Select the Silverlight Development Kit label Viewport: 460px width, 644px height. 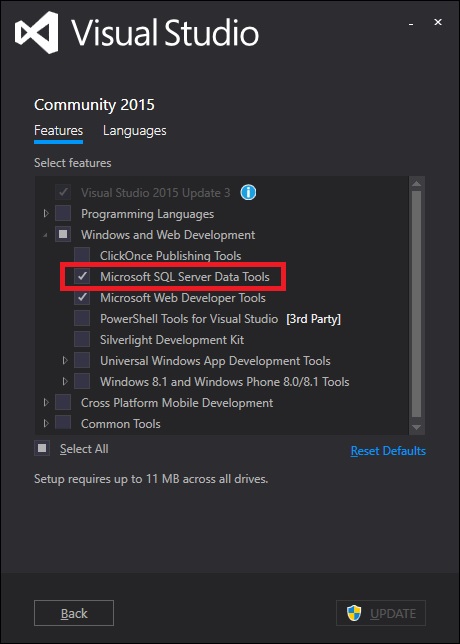click(172, 340)
